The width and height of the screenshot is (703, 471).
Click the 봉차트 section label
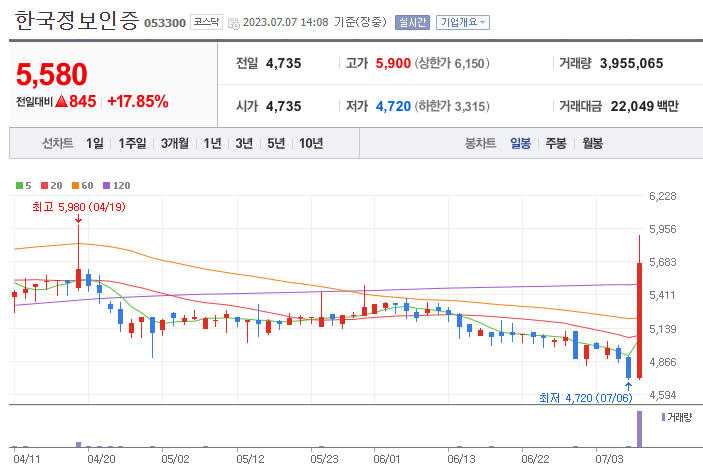[481, 143]
